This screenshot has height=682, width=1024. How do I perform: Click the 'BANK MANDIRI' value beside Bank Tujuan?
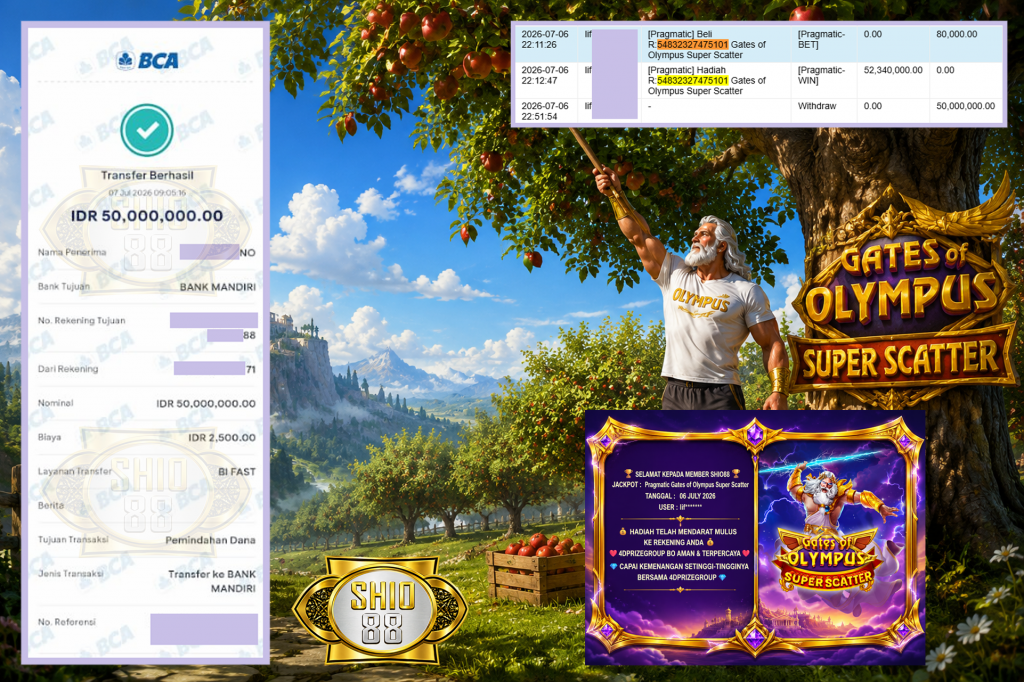217,287
